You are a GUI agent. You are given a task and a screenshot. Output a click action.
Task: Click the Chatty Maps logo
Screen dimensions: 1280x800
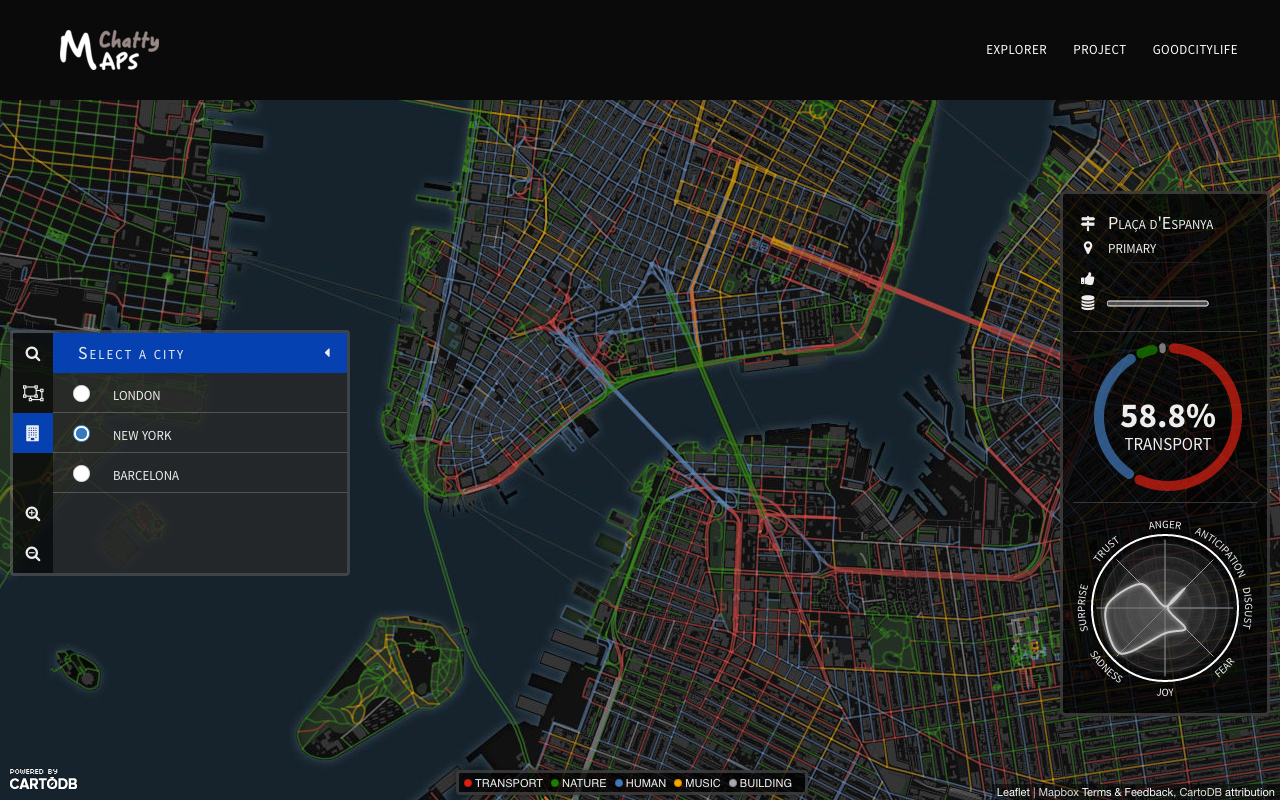pos(108,48)
